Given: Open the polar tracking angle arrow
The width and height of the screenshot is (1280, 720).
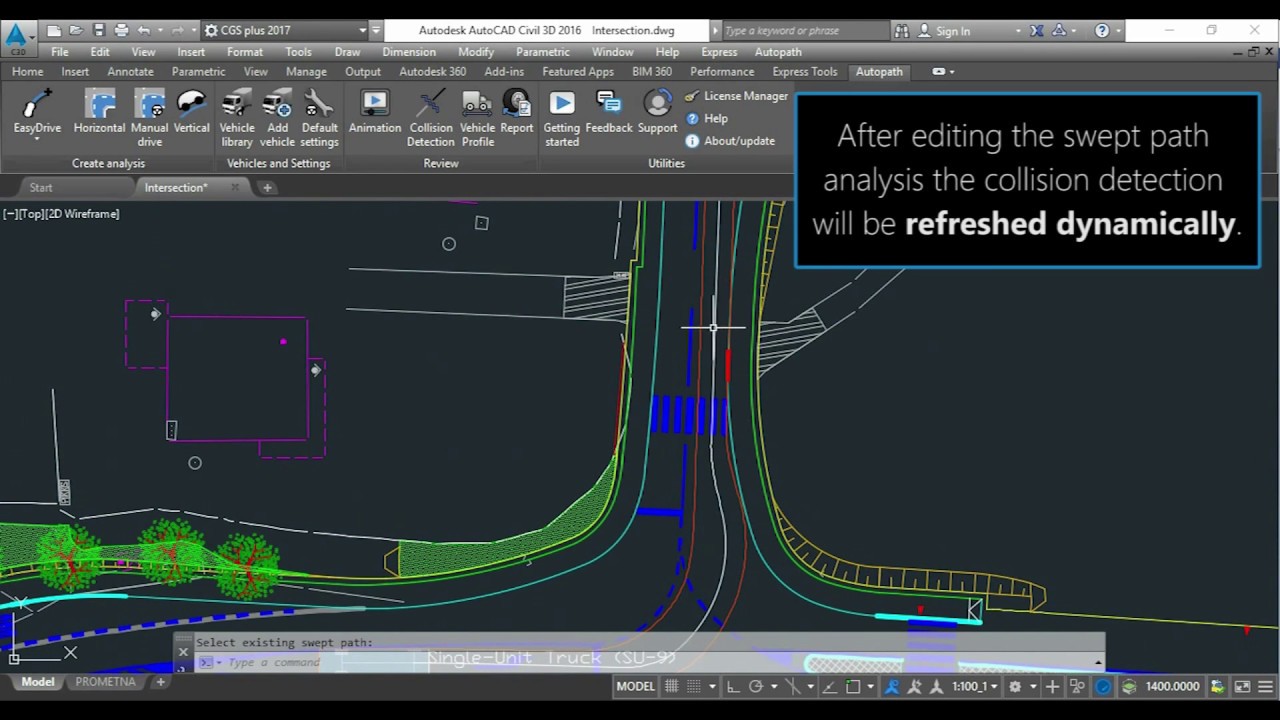Looking at the screenshot, I should coord(774,687).
